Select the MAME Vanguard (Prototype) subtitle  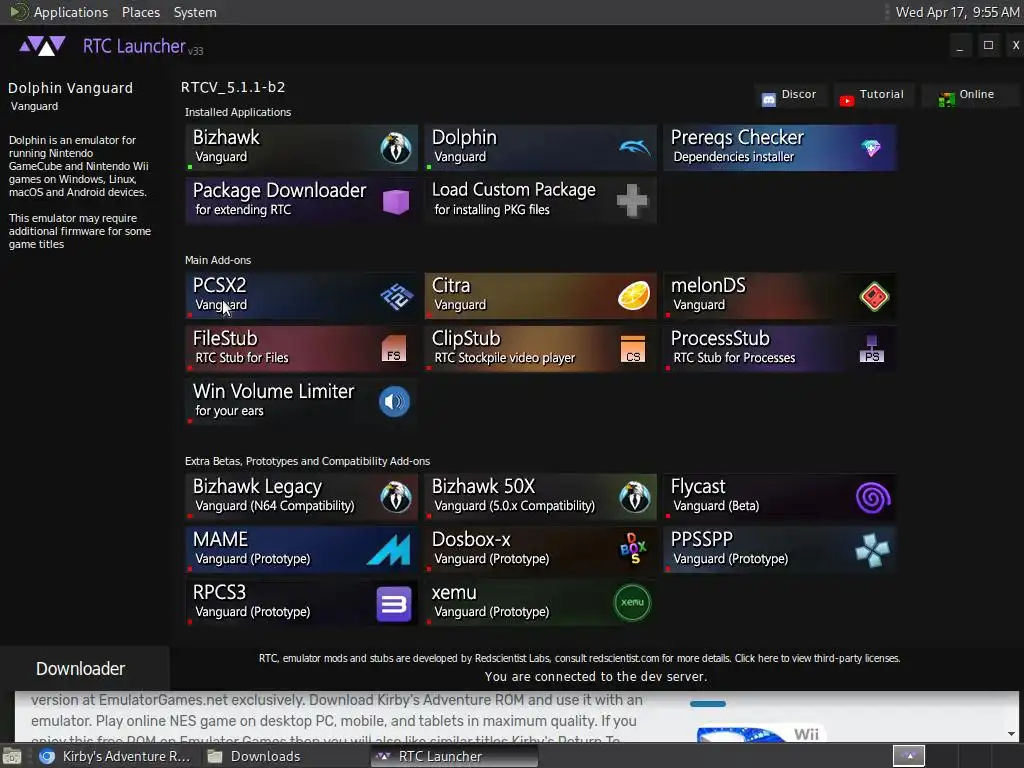click(x=253, y=559)
